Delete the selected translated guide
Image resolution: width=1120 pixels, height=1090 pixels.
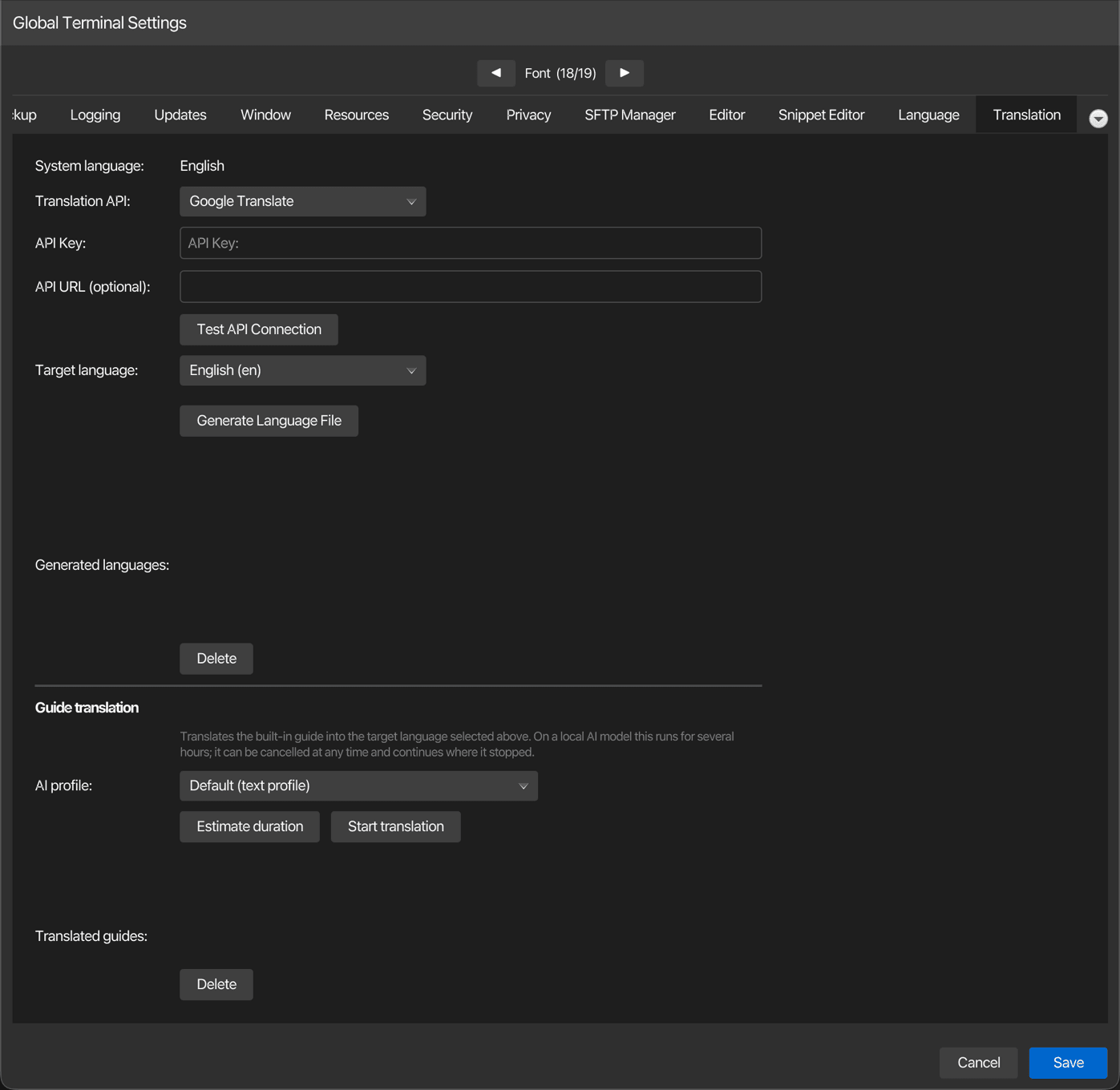coord(216,984)
